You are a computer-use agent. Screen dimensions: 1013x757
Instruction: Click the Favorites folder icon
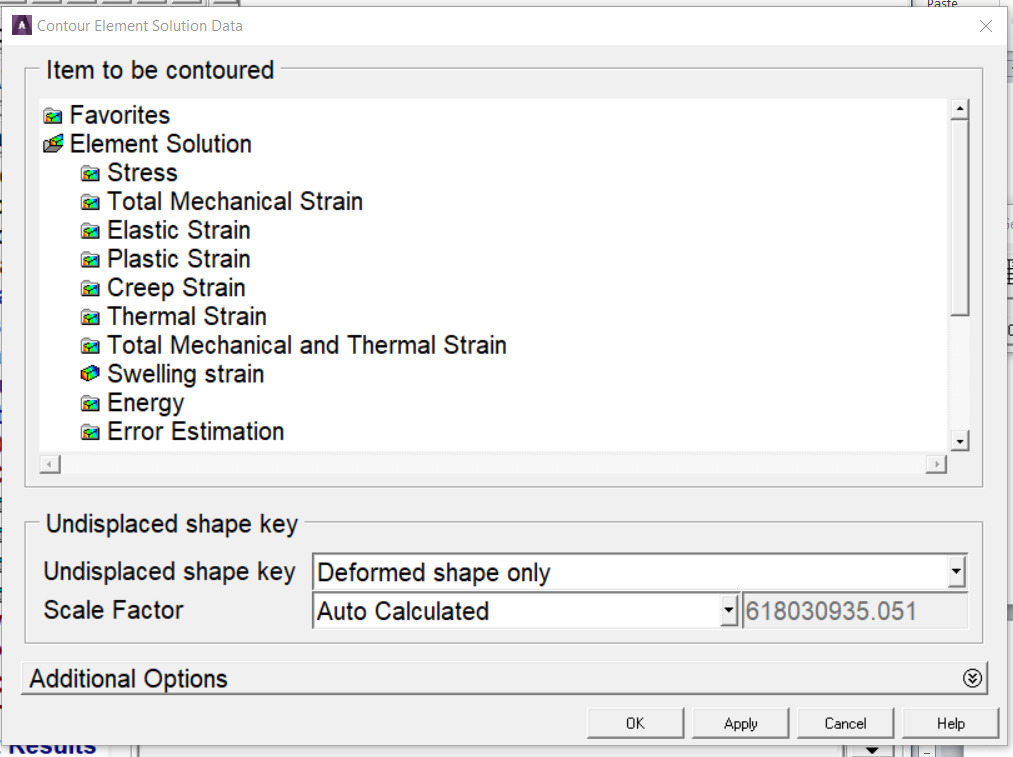[54, 116]
